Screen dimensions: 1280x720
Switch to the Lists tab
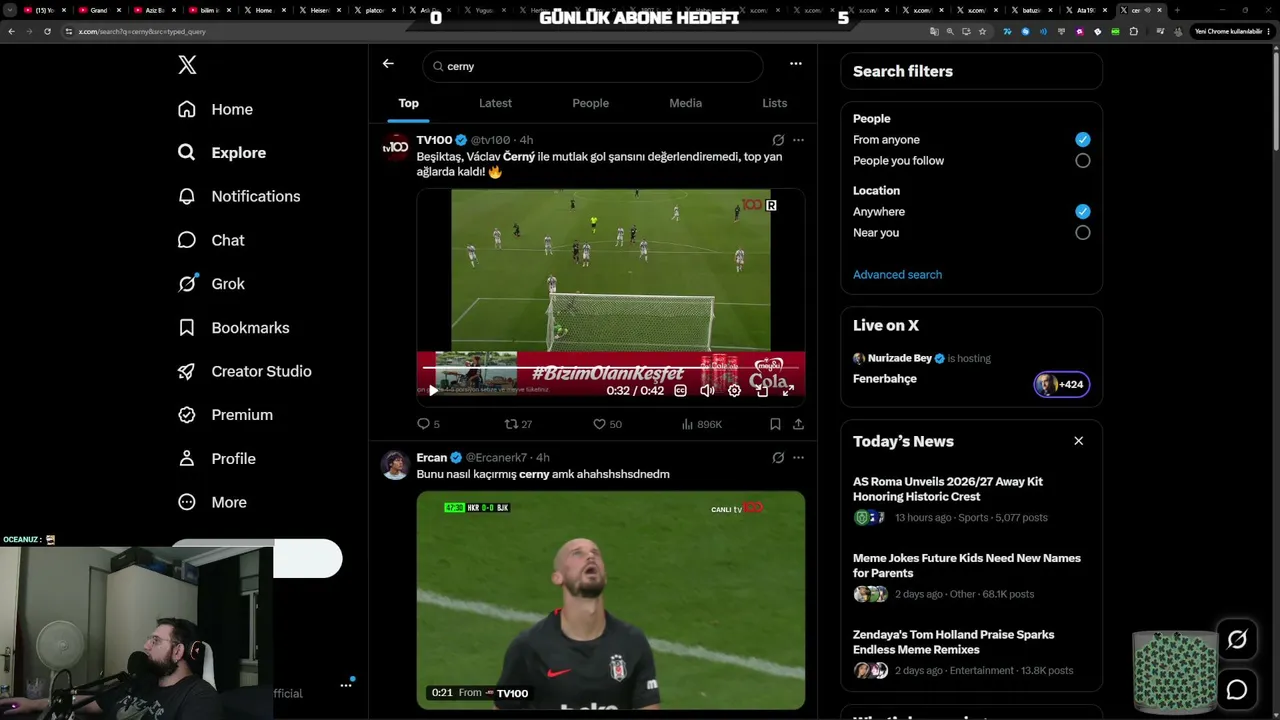[x=775, y=103]
